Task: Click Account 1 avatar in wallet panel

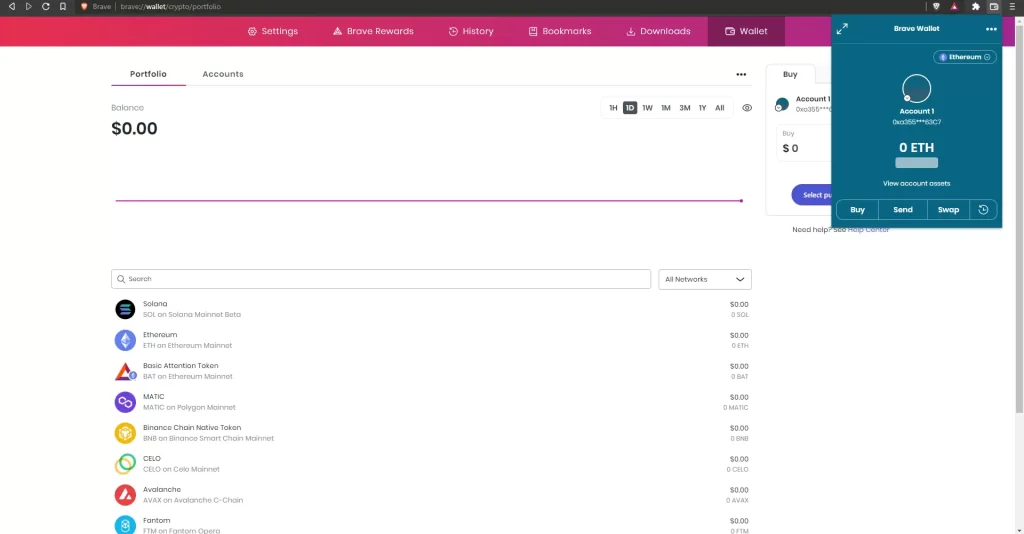Action: pos(916,89)
